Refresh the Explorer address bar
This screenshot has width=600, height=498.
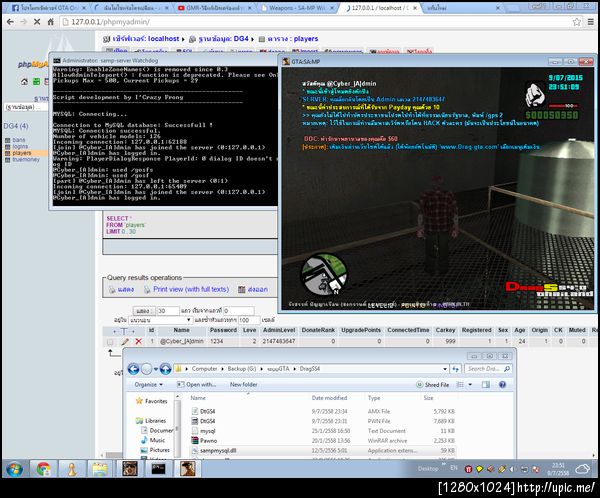[456, 369]
